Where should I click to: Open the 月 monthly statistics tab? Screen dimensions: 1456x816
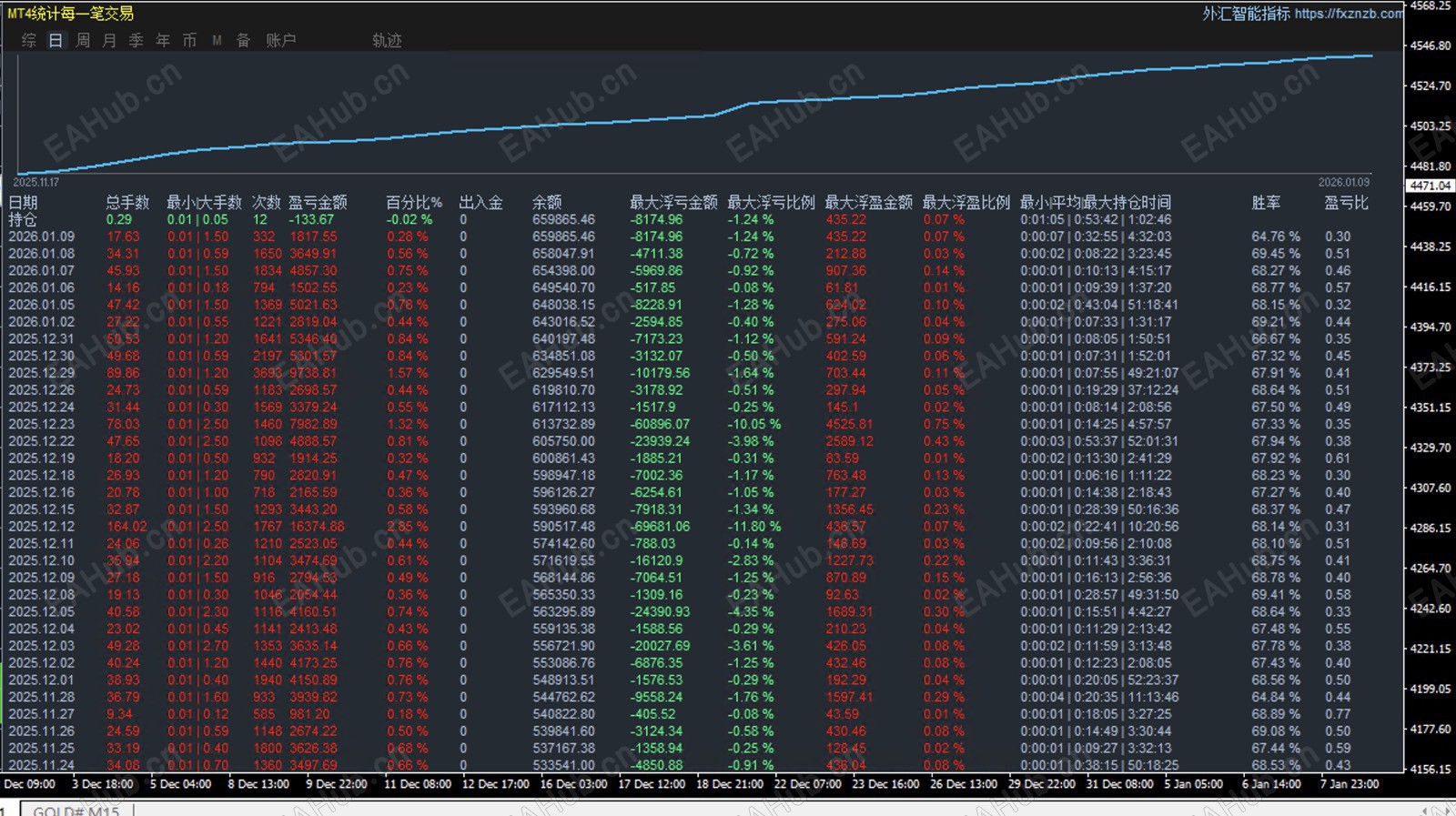(x=109, y=40)
